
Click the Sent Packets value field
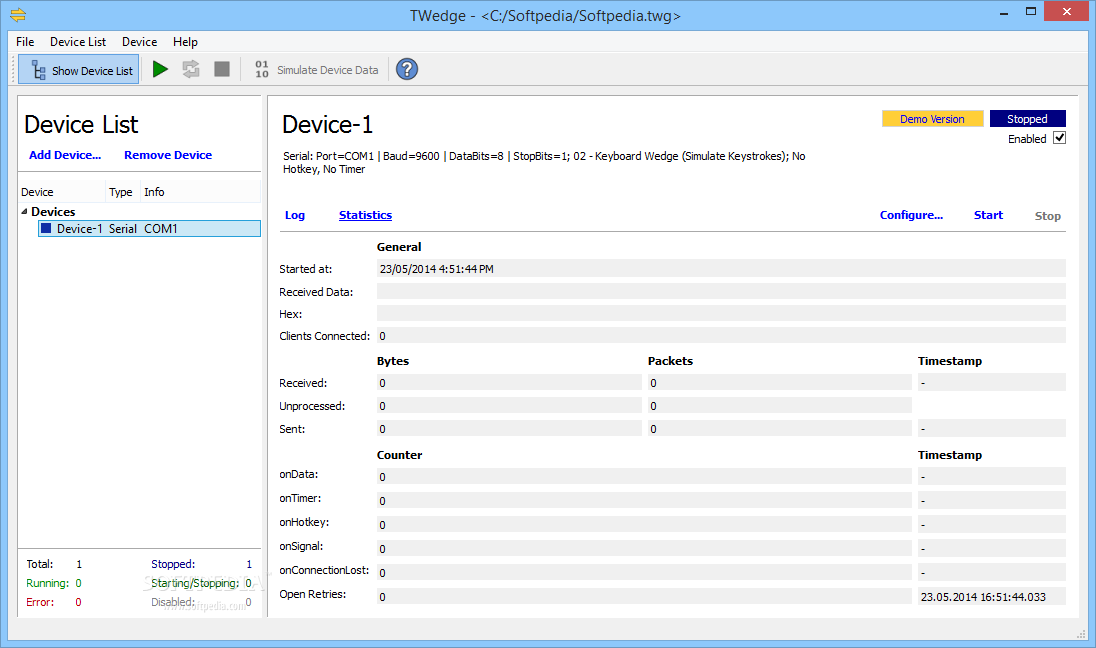[x=779, y=429]
